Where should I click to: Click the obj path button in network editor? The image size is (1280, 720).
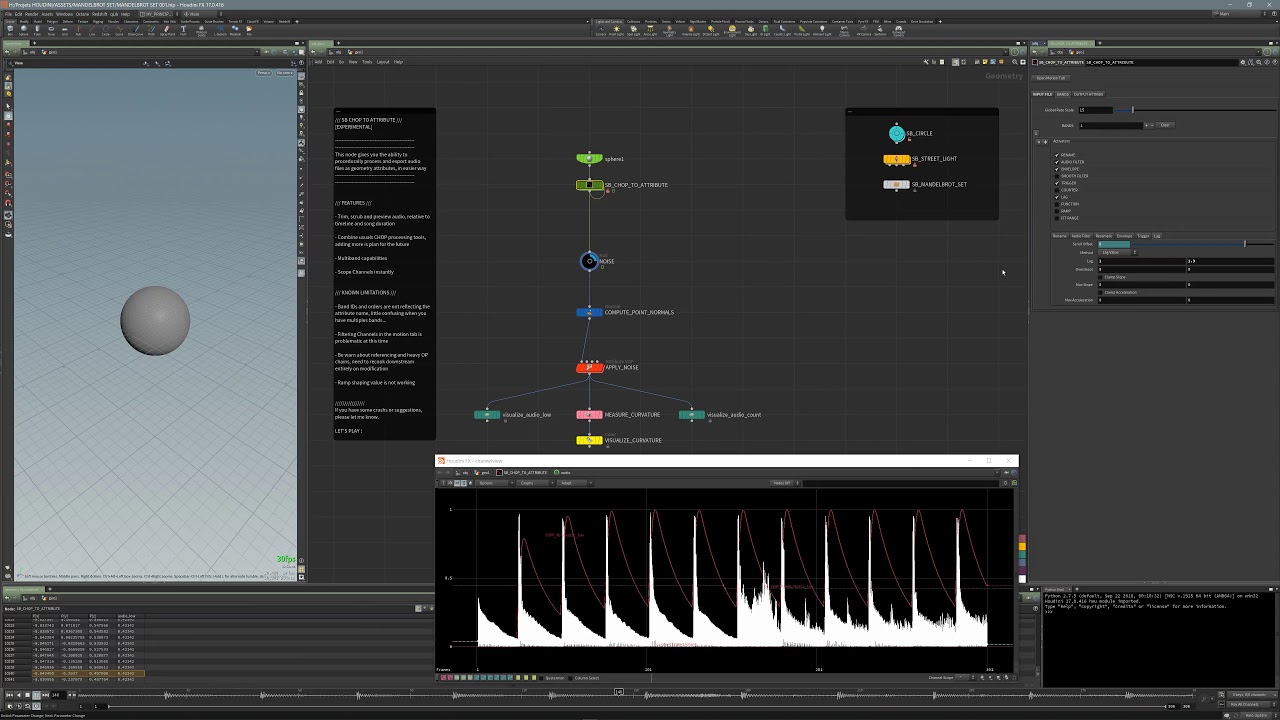336,52
